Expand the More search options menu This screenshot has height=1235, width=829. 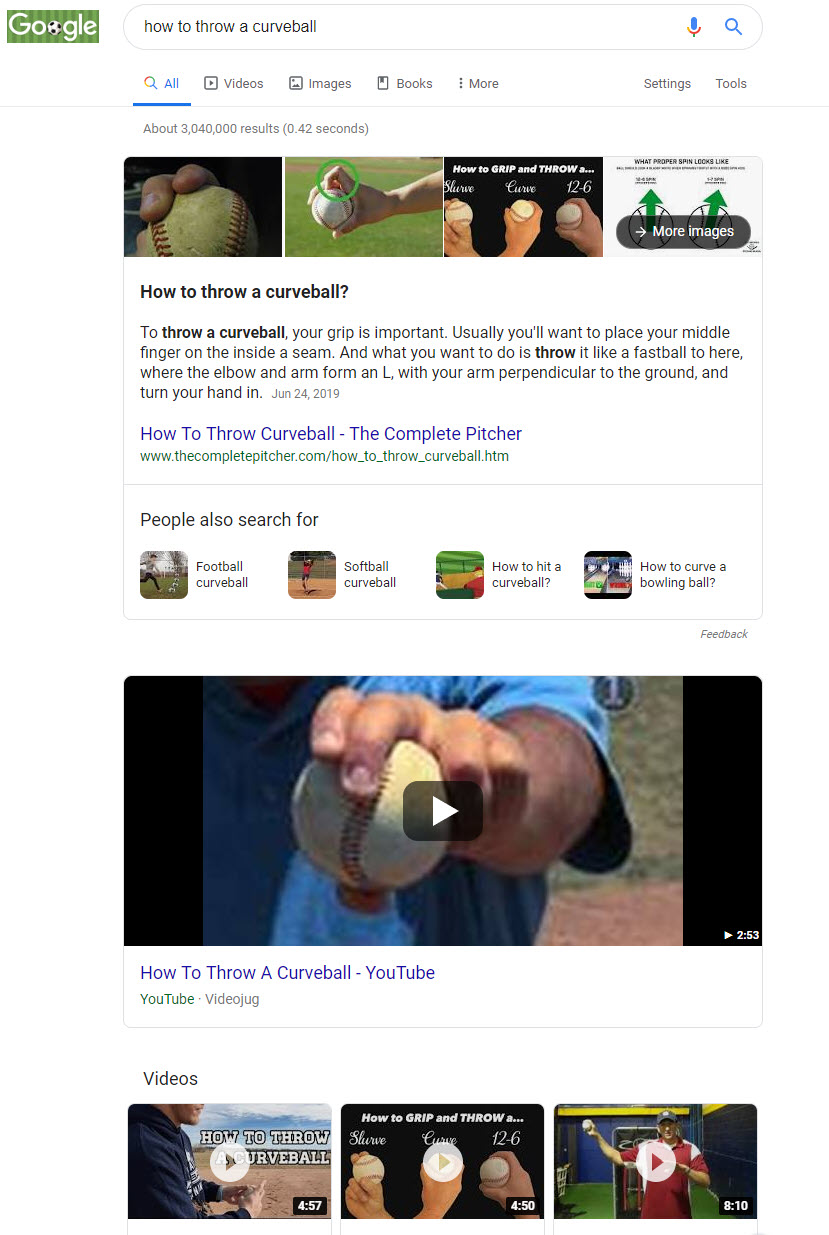pos(478,84)
